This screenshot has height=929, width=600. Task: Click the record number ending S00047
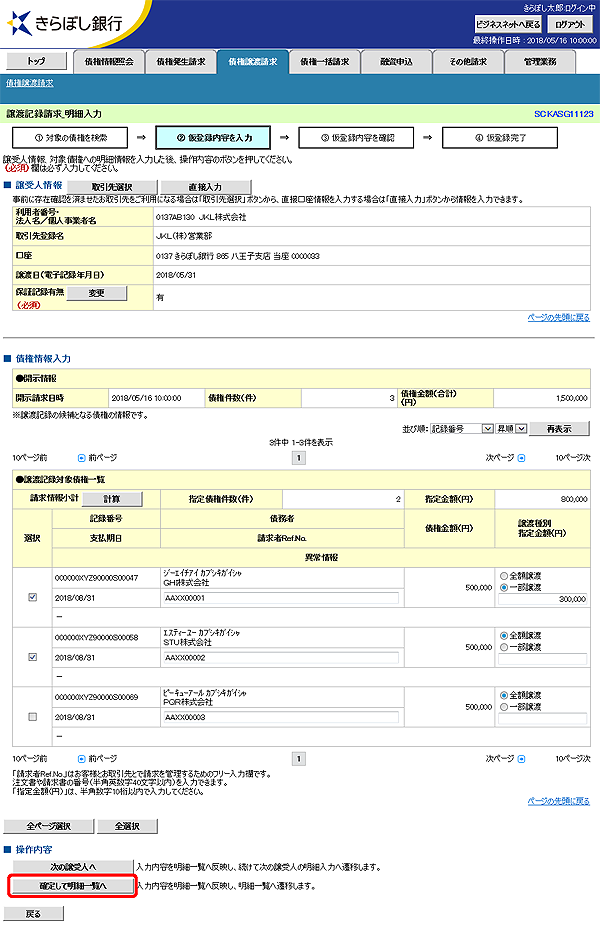97,578
